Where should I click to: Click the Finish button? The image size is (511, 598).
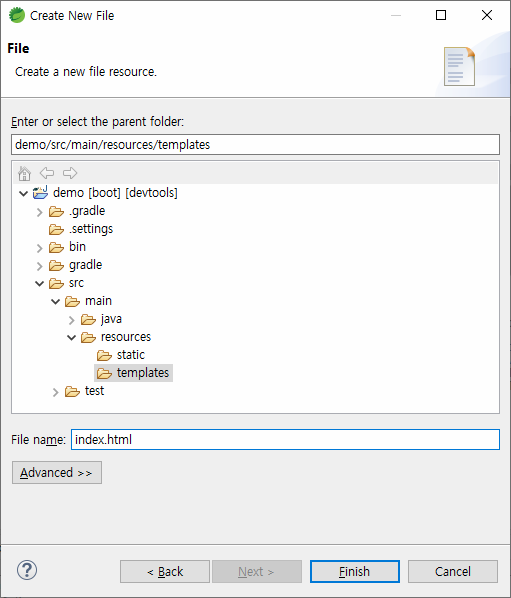coord(355,571)
